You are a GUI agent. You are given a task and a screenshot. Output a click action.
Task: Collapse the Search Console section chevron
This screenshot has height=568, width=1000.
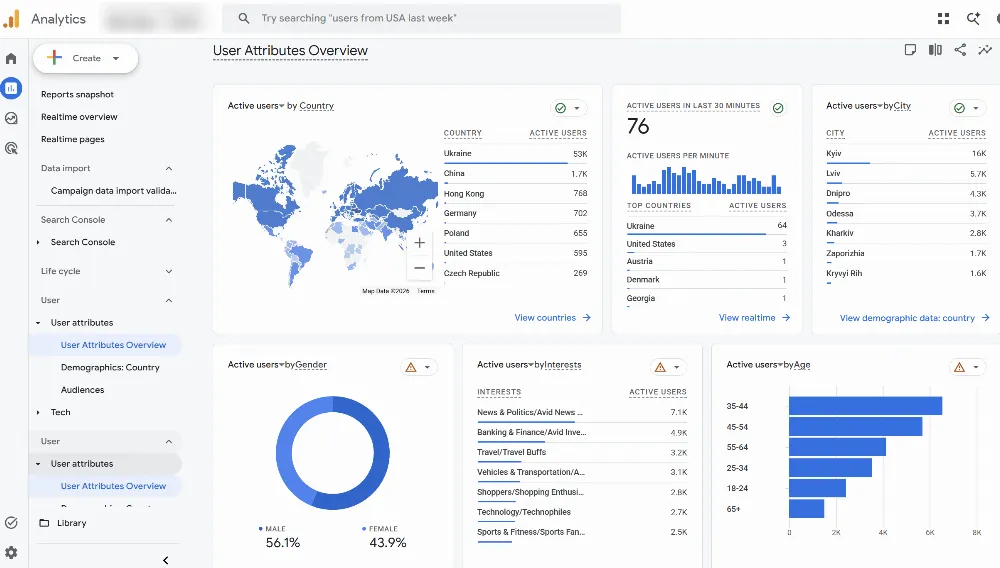[169, 220]
